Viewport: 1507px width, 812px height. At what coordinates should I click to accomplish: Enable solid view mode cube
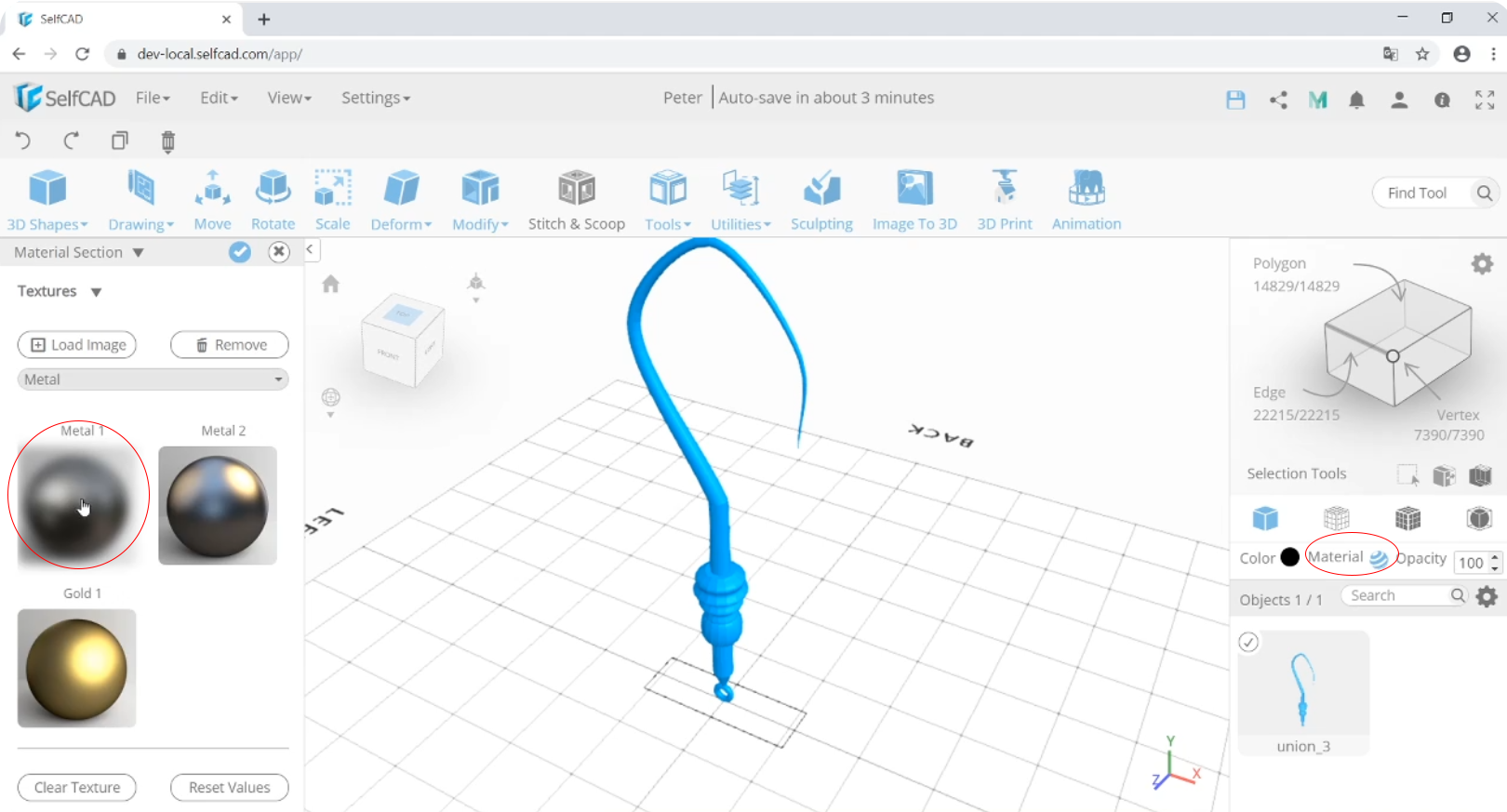1265,518
